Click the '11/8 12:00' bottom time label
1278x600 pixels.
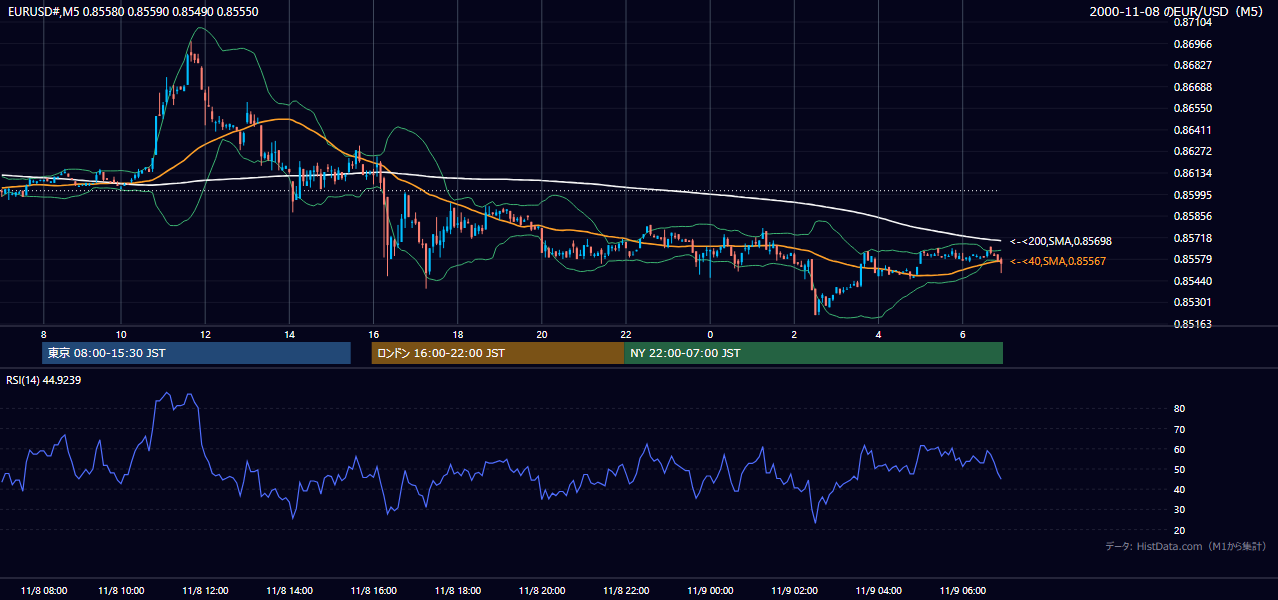205,590
